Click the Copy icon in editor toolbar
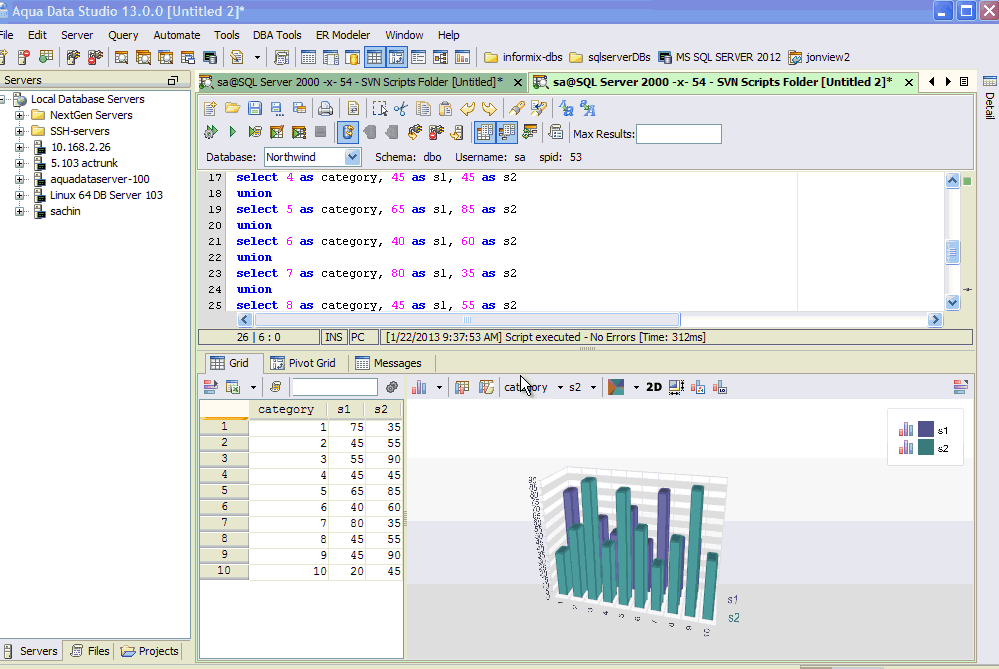This screenshot has width=999, height=669. coord(423,109)
